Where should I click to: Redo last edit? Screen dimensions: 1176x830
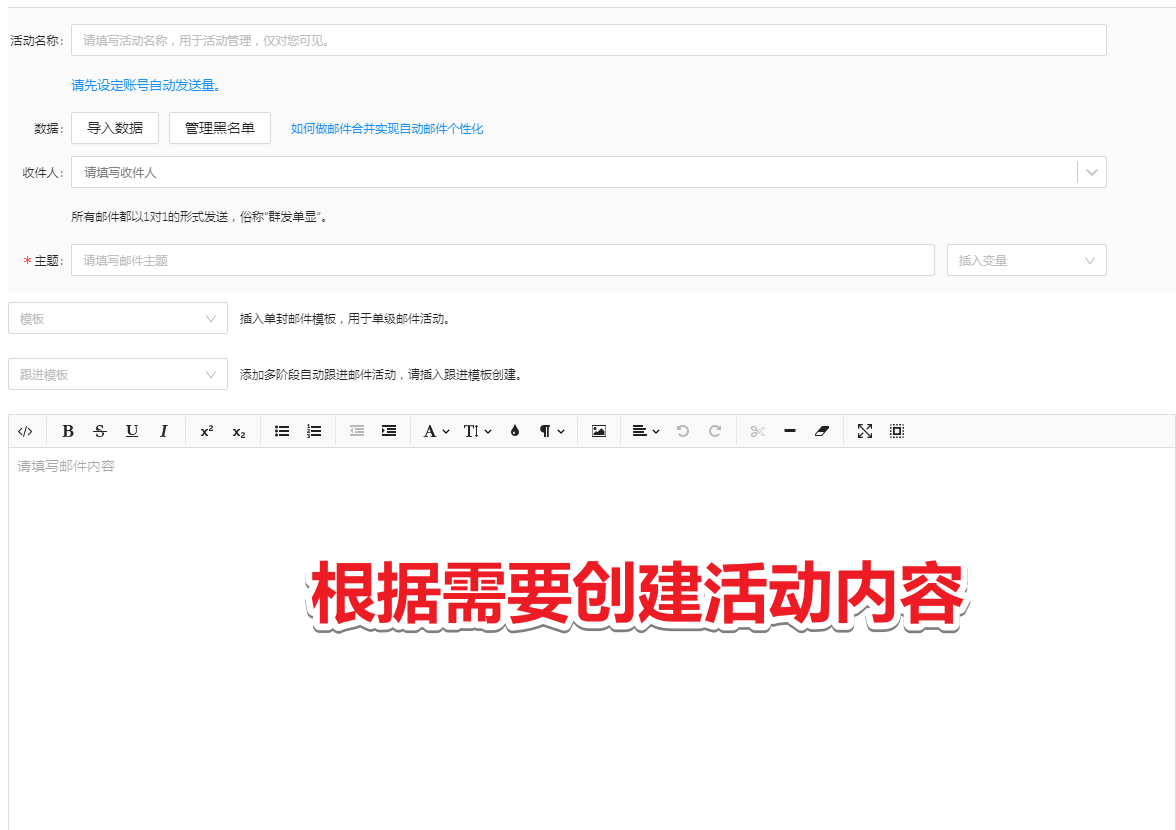click(x=715, y=431)
